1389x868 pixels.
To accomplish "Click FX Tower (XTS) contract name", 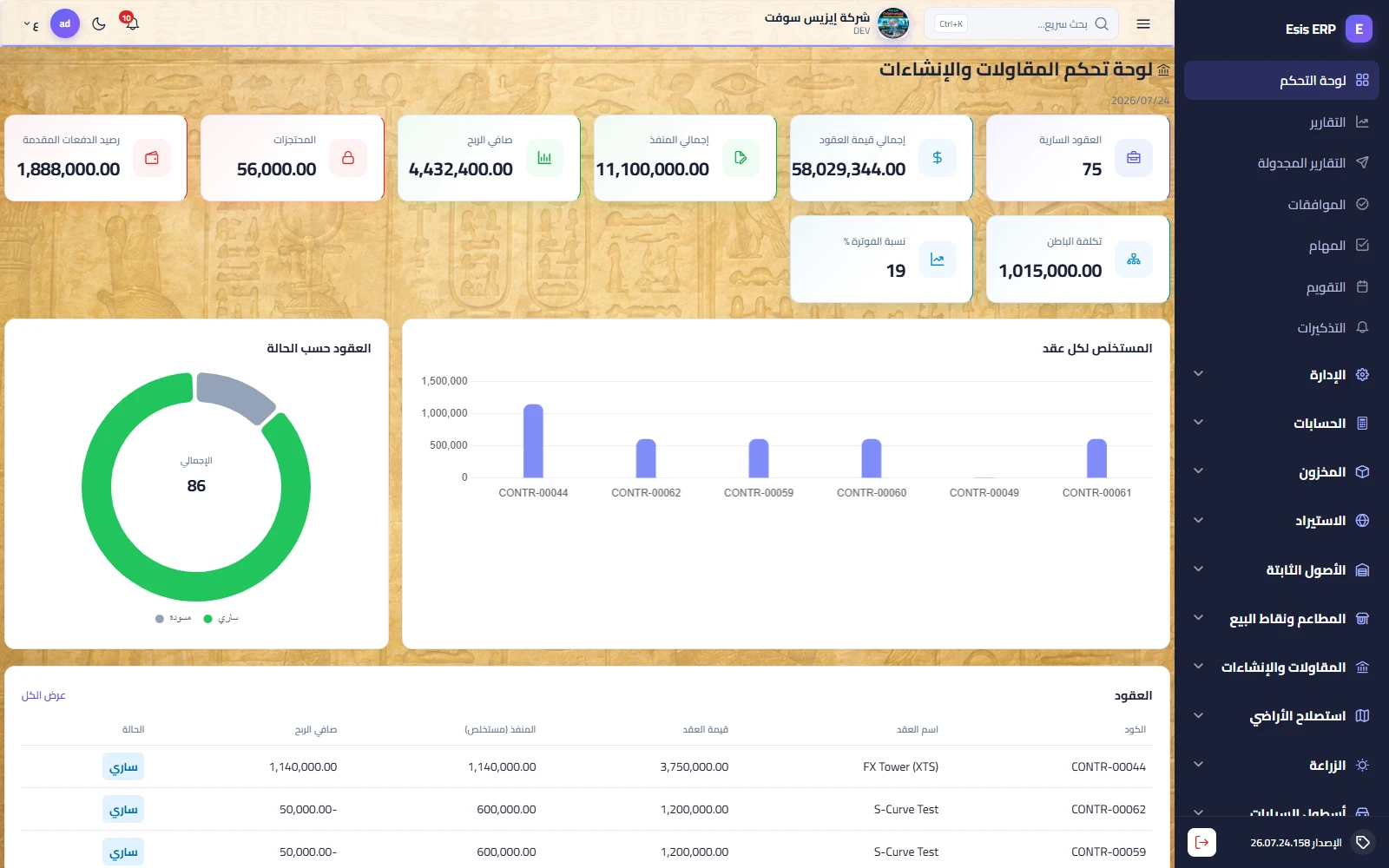I will point(900,766).
